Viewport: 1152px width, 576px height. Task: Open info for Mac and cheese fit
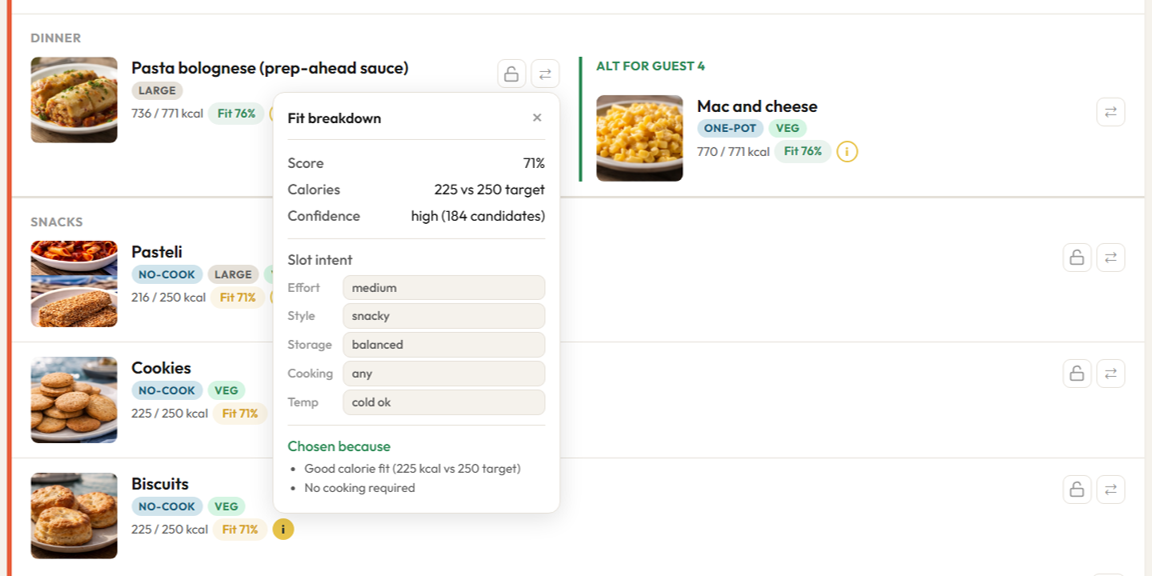tap(847, 152)
